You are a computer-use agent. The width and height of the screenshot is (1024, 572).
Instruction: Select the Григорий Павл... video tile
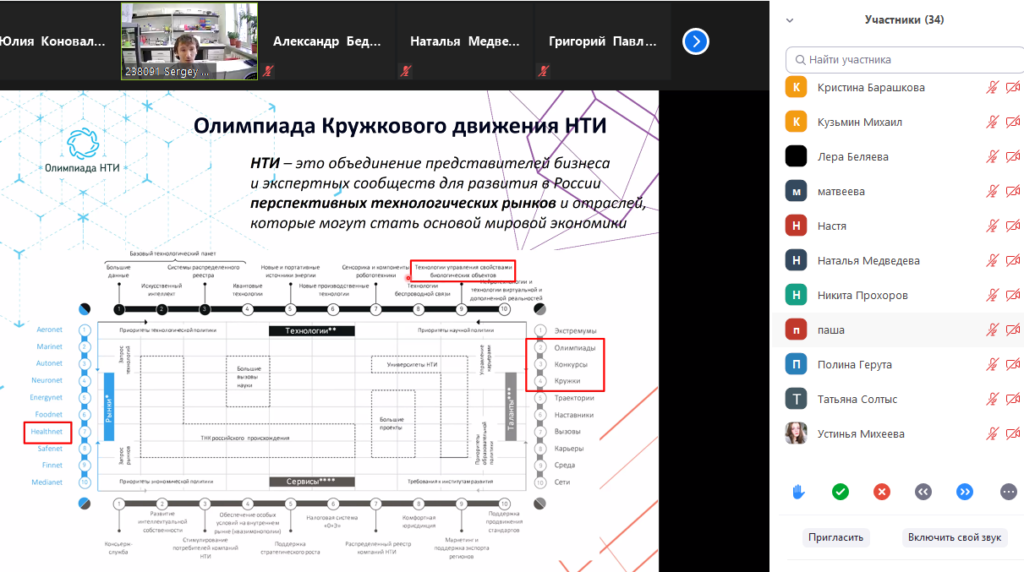tap(602, 41)
